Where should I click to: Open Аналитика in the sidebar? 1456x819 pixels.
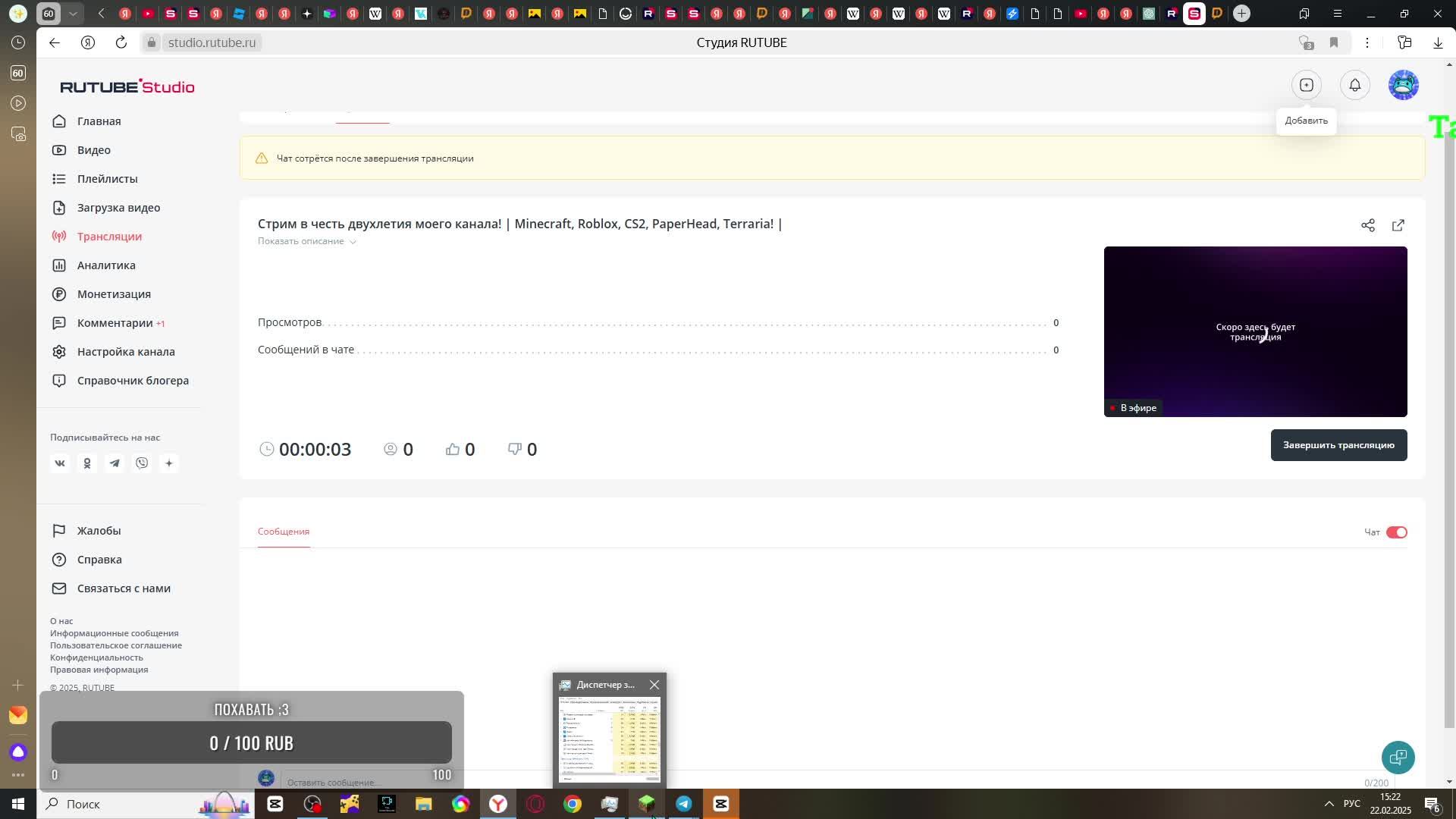(106, 265)
